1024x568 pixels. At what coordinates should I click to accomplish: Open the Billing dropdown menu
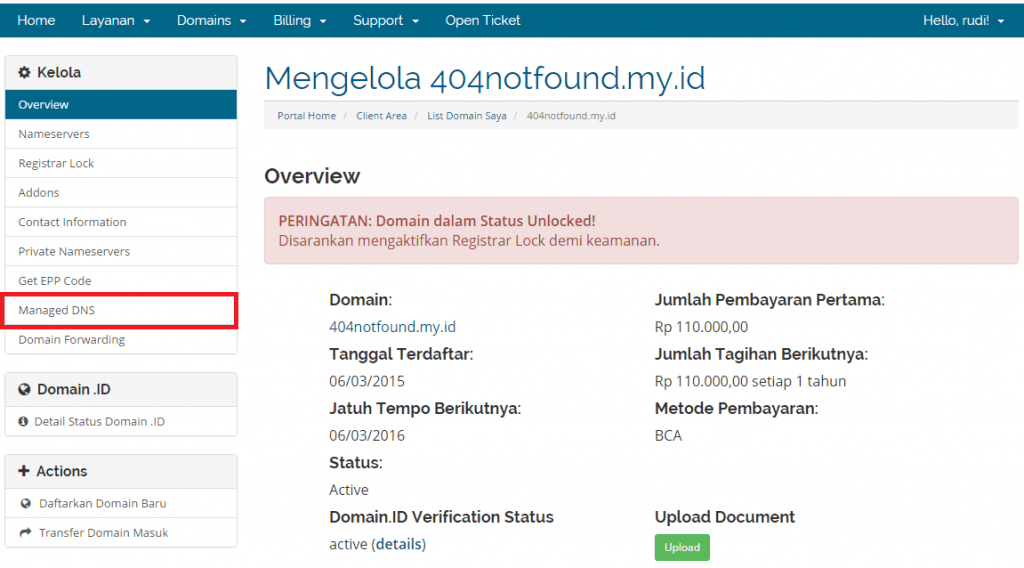(x=300, y=20)
